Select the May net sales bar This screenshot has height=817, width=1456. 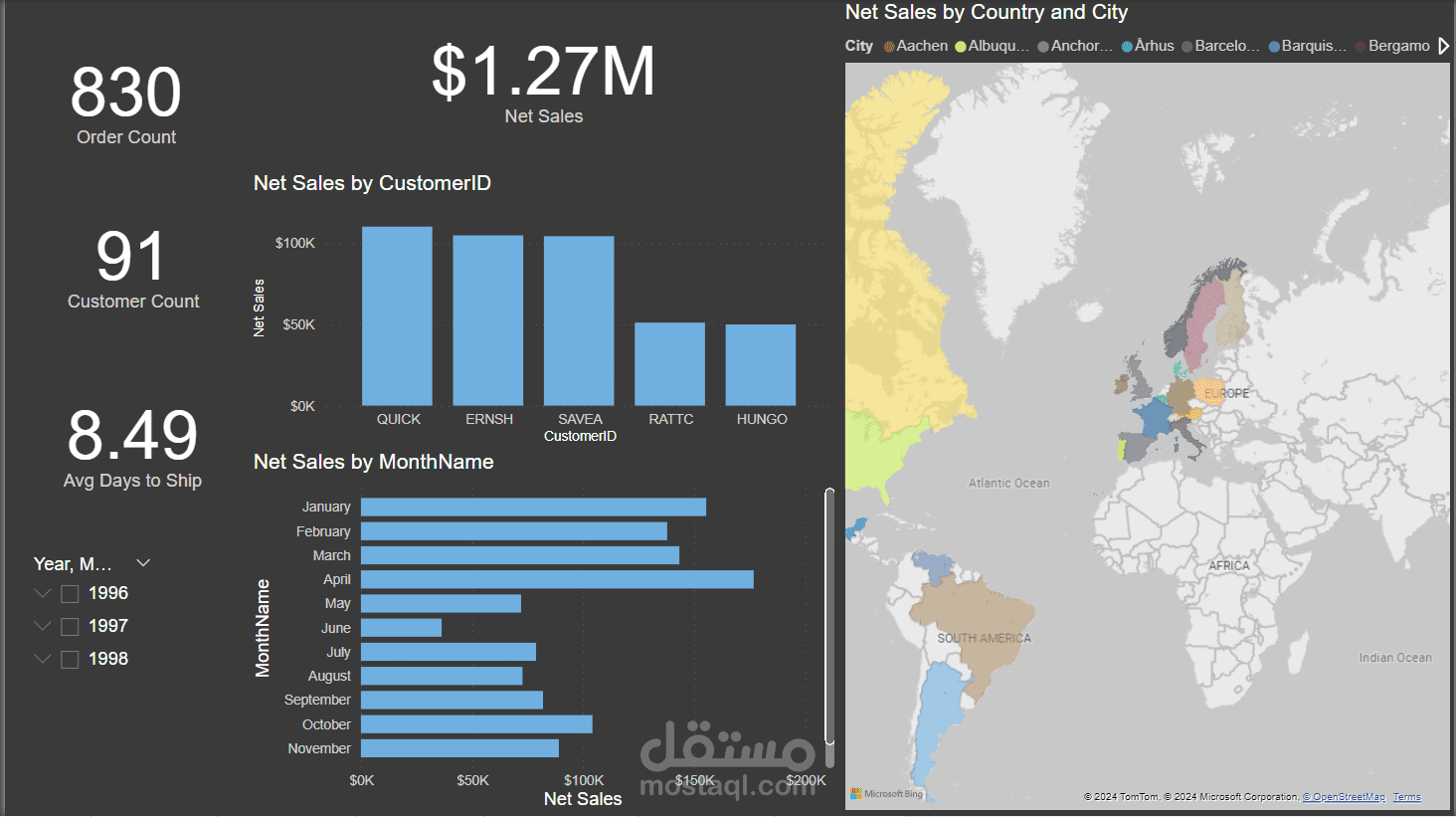tap(441, 604)
